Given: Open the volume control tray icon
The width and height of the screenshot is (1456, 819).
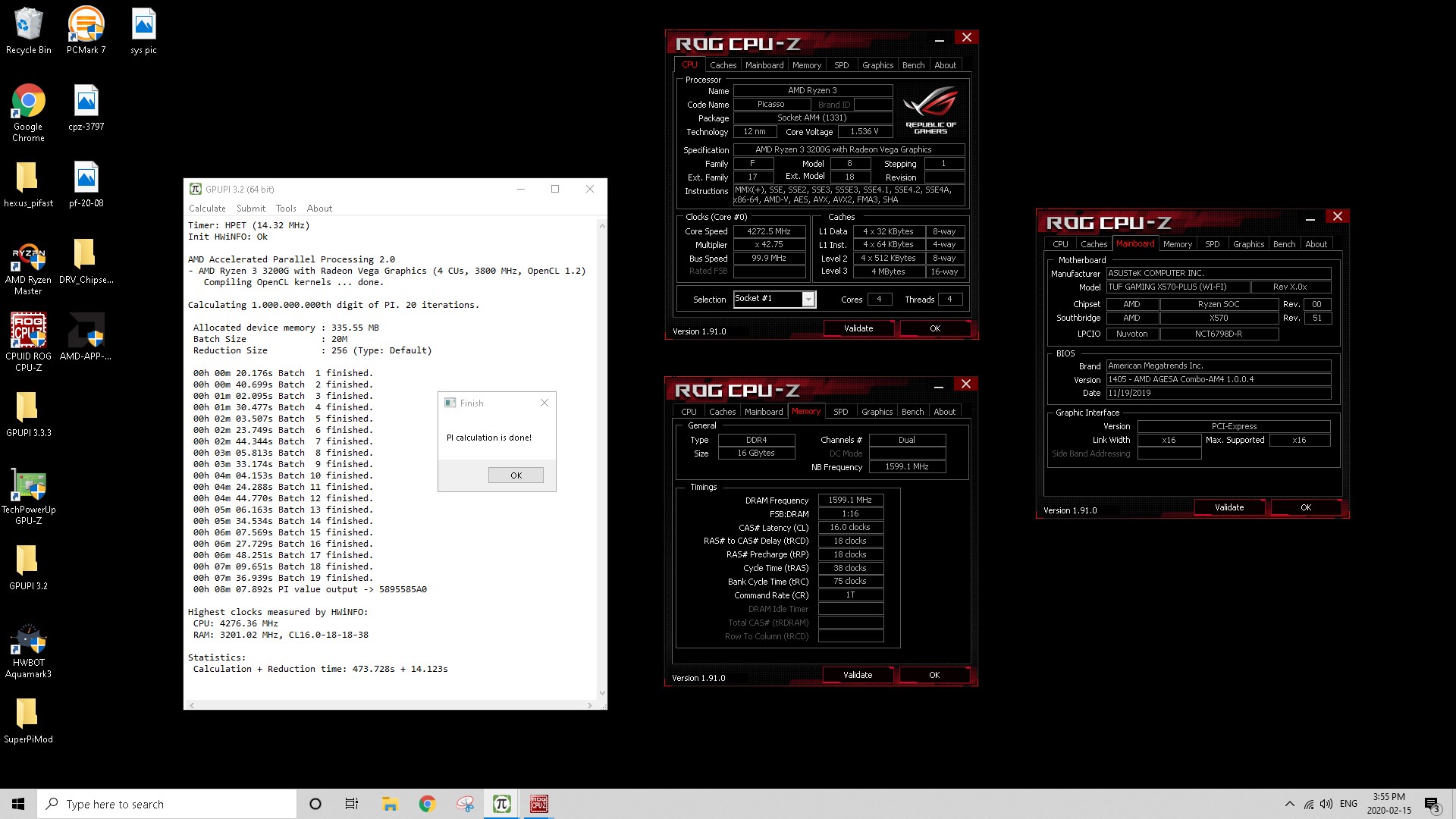Looking at the screenshot, I should (x=1326, y=804).
